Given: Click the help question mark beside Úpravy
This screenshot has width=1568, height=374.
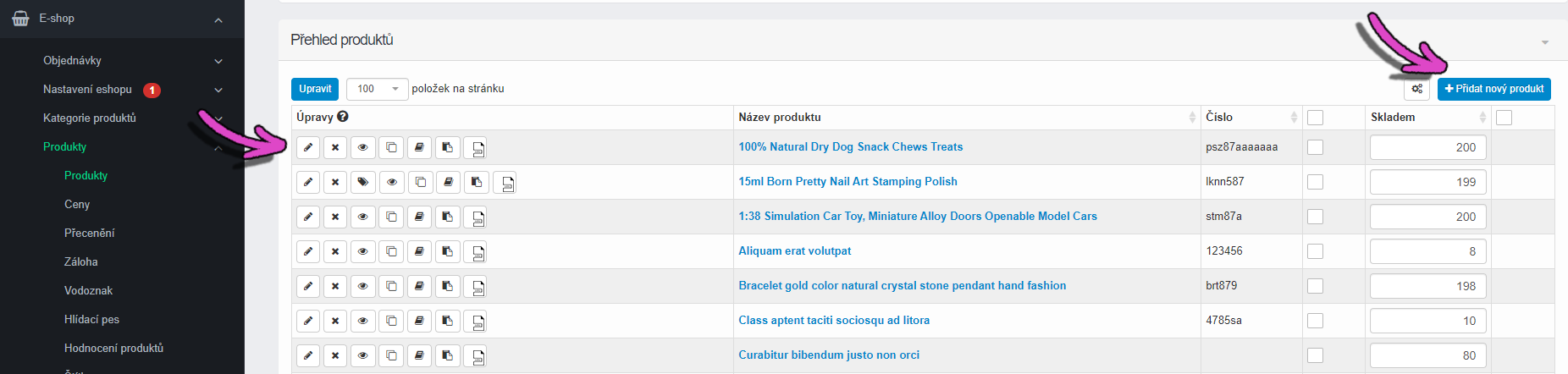Looking at the screenshot, I should pos(342,117).
